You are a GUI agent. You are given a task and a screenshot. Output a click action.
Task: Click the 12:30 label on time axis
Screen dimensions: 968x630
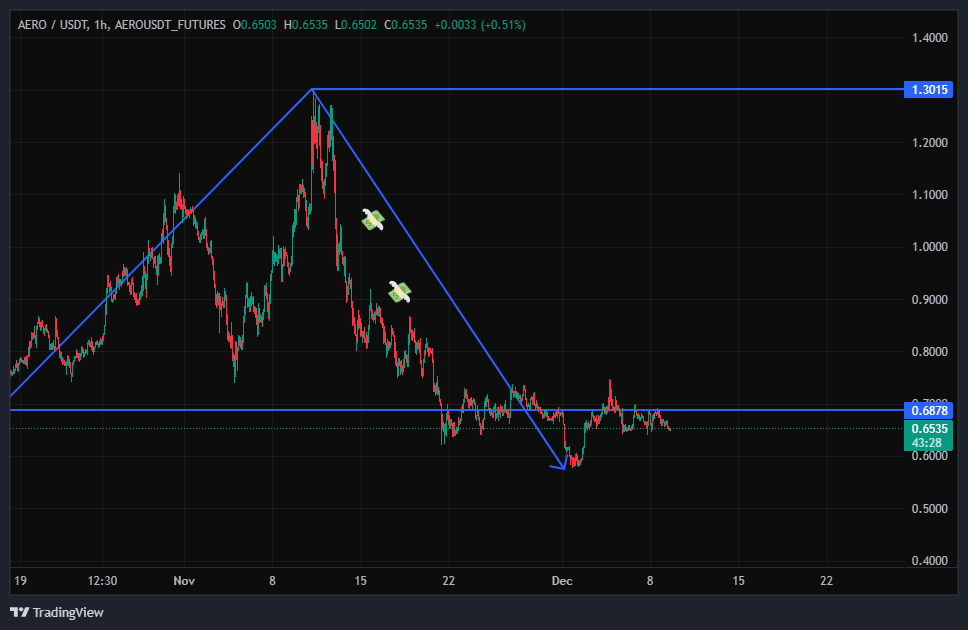pos(102,580)
